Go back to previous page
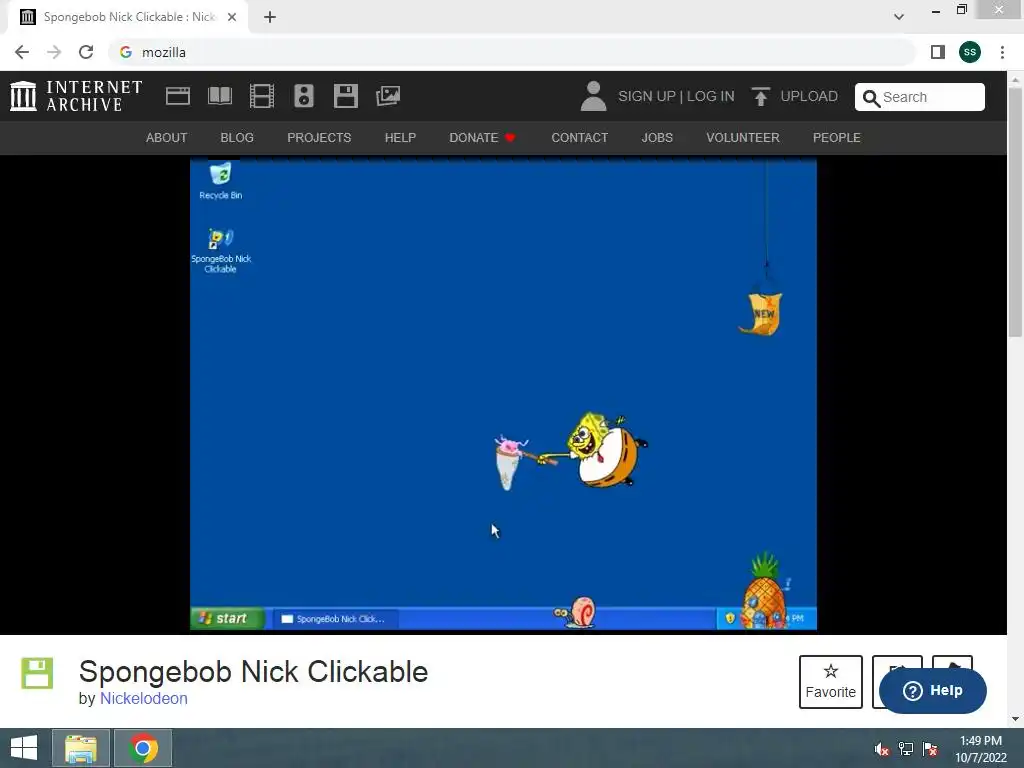 point(22,52)
